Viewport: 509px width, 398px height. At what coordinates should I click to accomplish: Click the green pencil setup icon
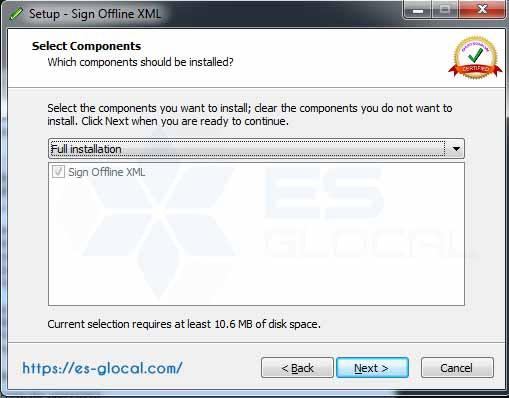(x=16, y=14)
